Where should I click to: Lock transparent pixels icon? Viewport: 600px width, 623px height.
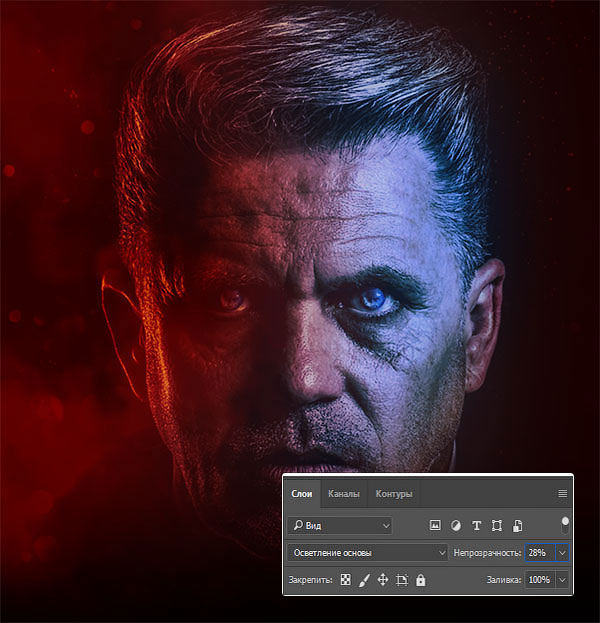[x=346, y=580]
